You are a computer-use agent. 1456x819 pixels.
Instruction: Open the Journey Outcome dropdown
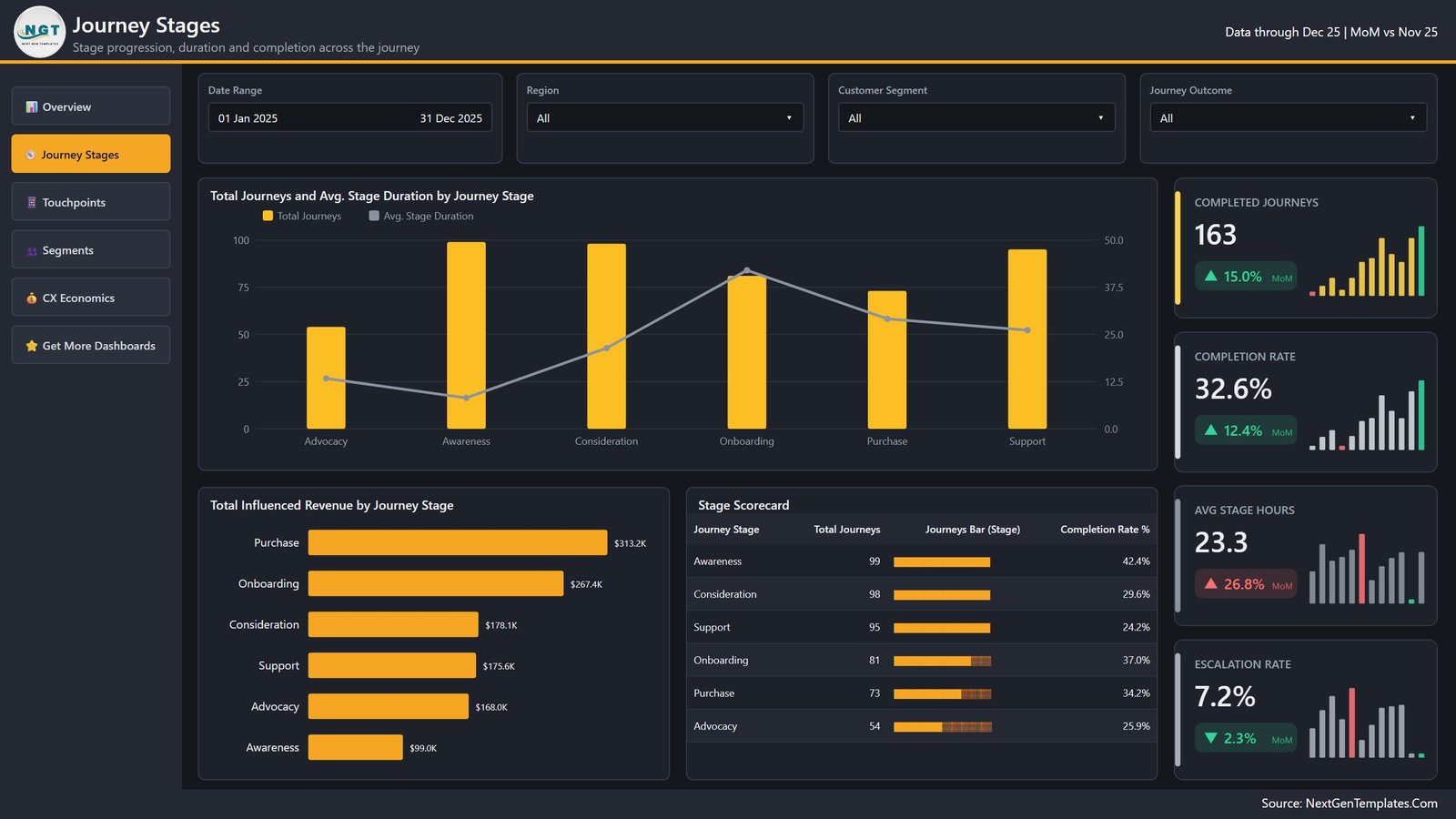pos(1289,117)
